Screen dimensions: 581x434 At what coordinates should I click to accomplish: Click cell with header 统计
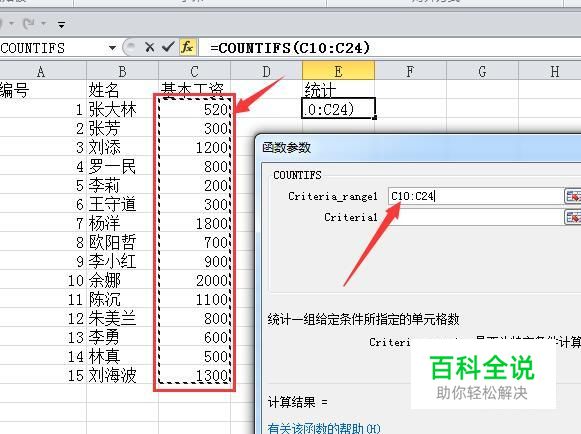[338, 90]
